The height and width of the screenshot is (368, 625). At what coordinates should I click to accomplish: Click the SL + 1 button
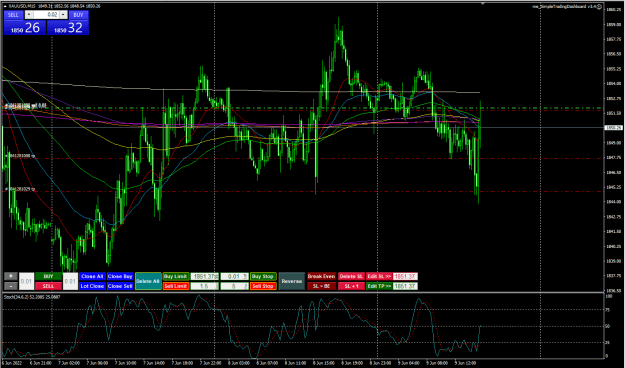[351, 286]
